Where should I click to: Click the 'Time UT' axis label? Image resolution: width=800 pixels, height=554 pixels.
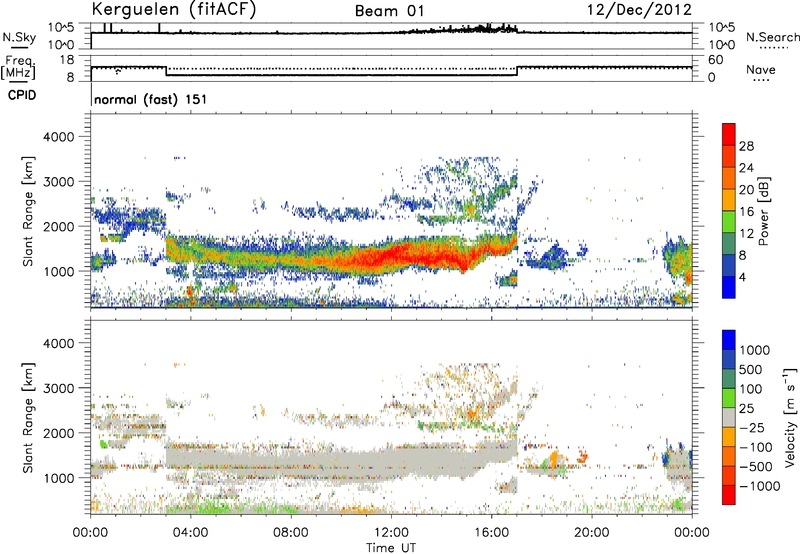pyautogui.click(x=391, y=547)
